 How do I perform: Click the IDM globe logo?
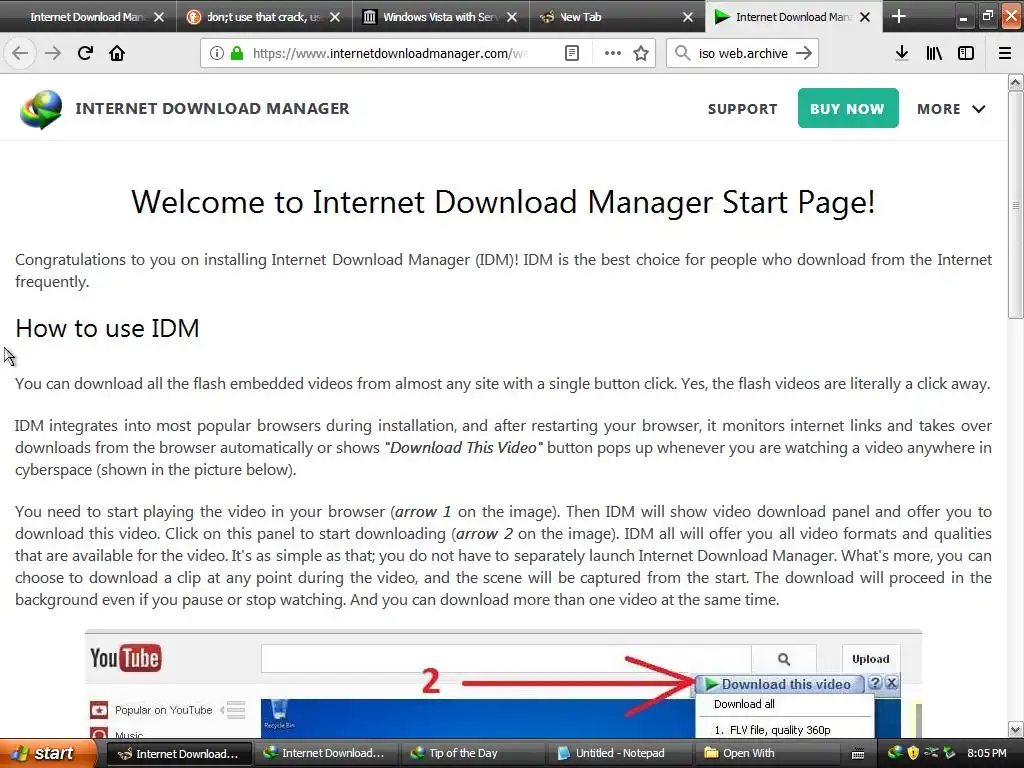point(40,109)
